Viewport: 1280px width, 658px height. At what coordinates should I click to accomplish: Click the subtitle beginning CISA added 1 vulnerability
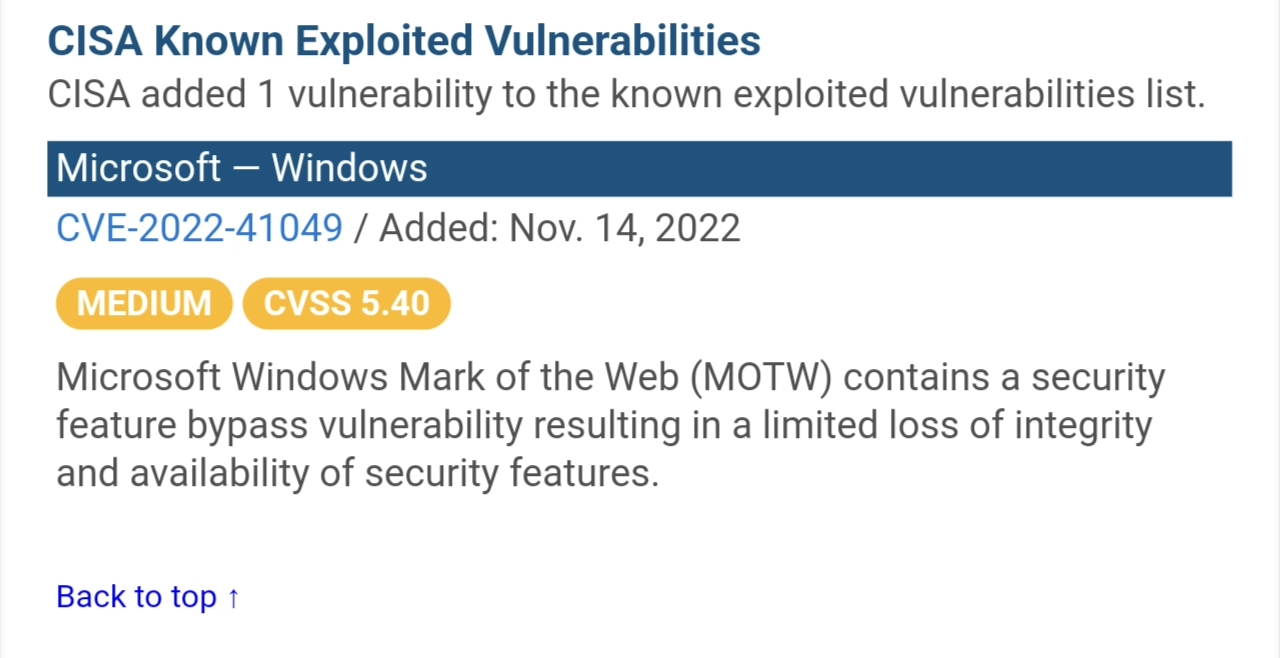coord(626,95)
